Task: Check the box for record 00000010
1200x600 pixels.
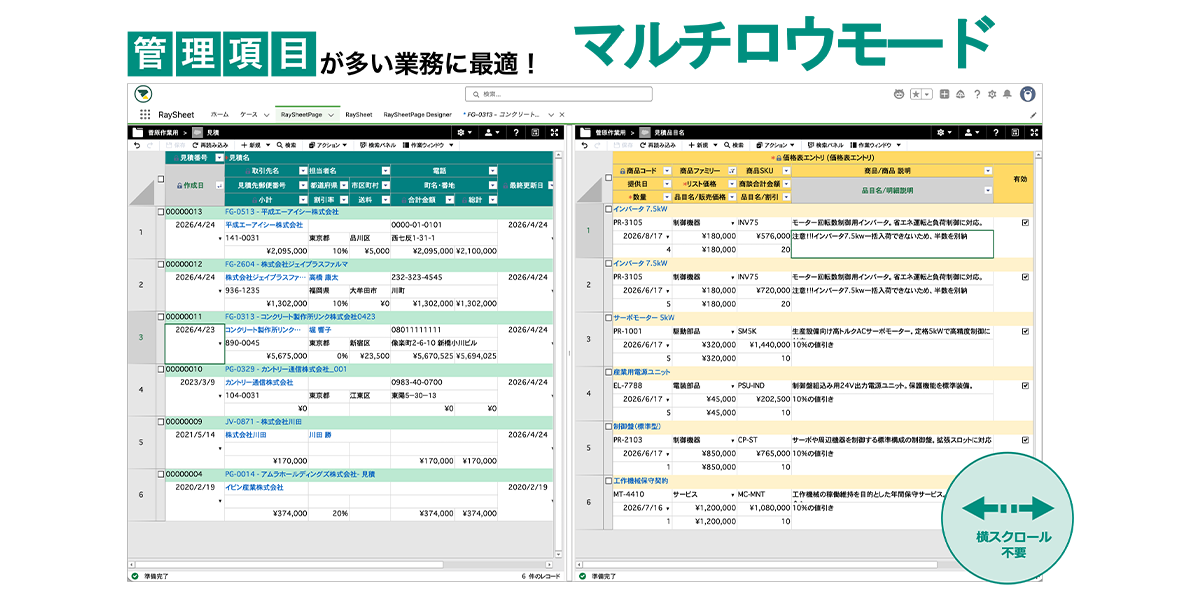Action: [161, 369]
